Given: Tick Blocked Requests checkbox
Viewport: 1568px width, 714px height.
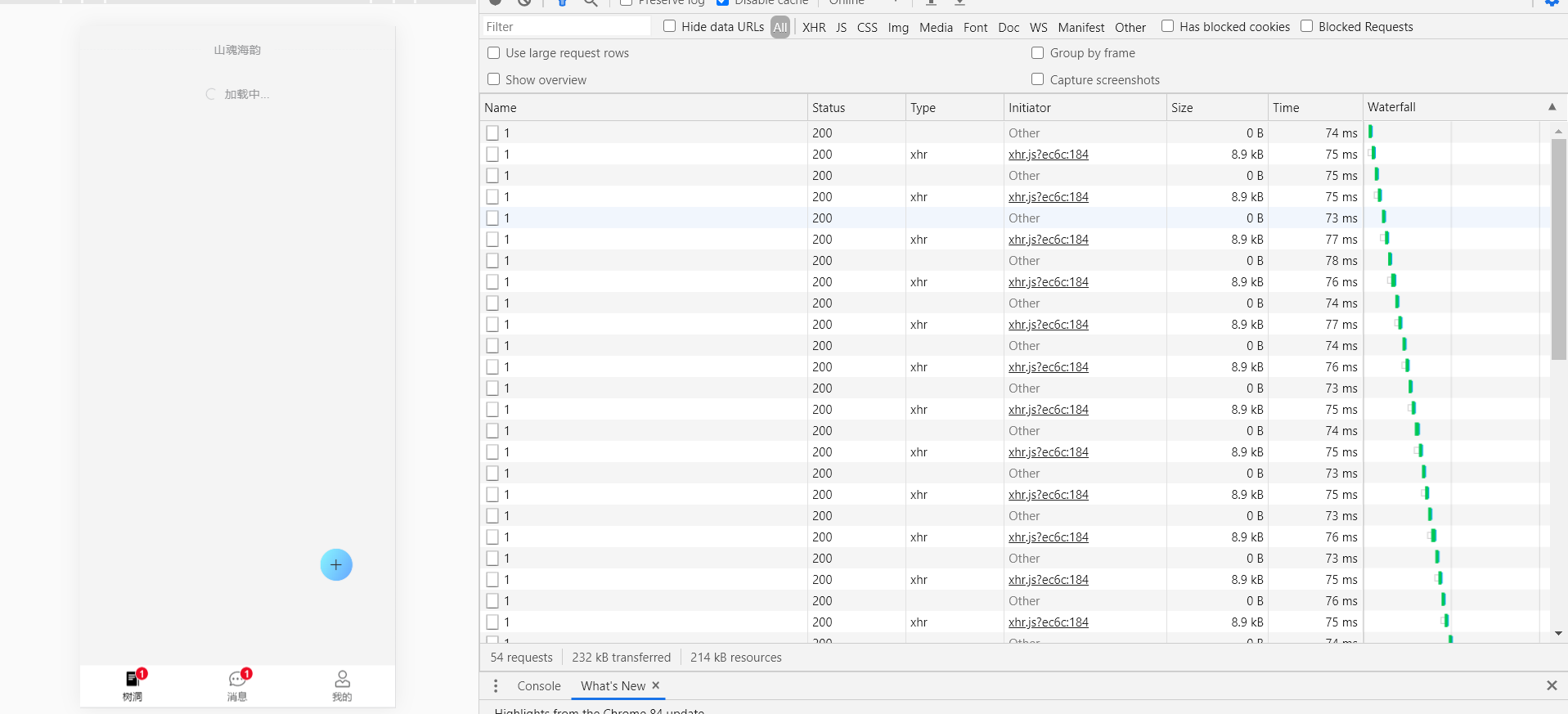Looking at the screenshot, I should point(1306,26).
